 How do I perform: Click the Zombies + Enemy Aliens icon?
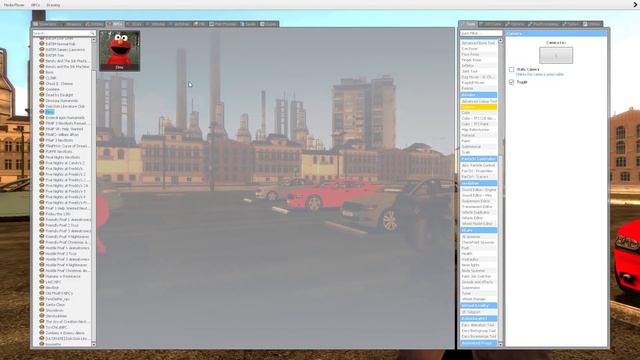coord(42,333)
